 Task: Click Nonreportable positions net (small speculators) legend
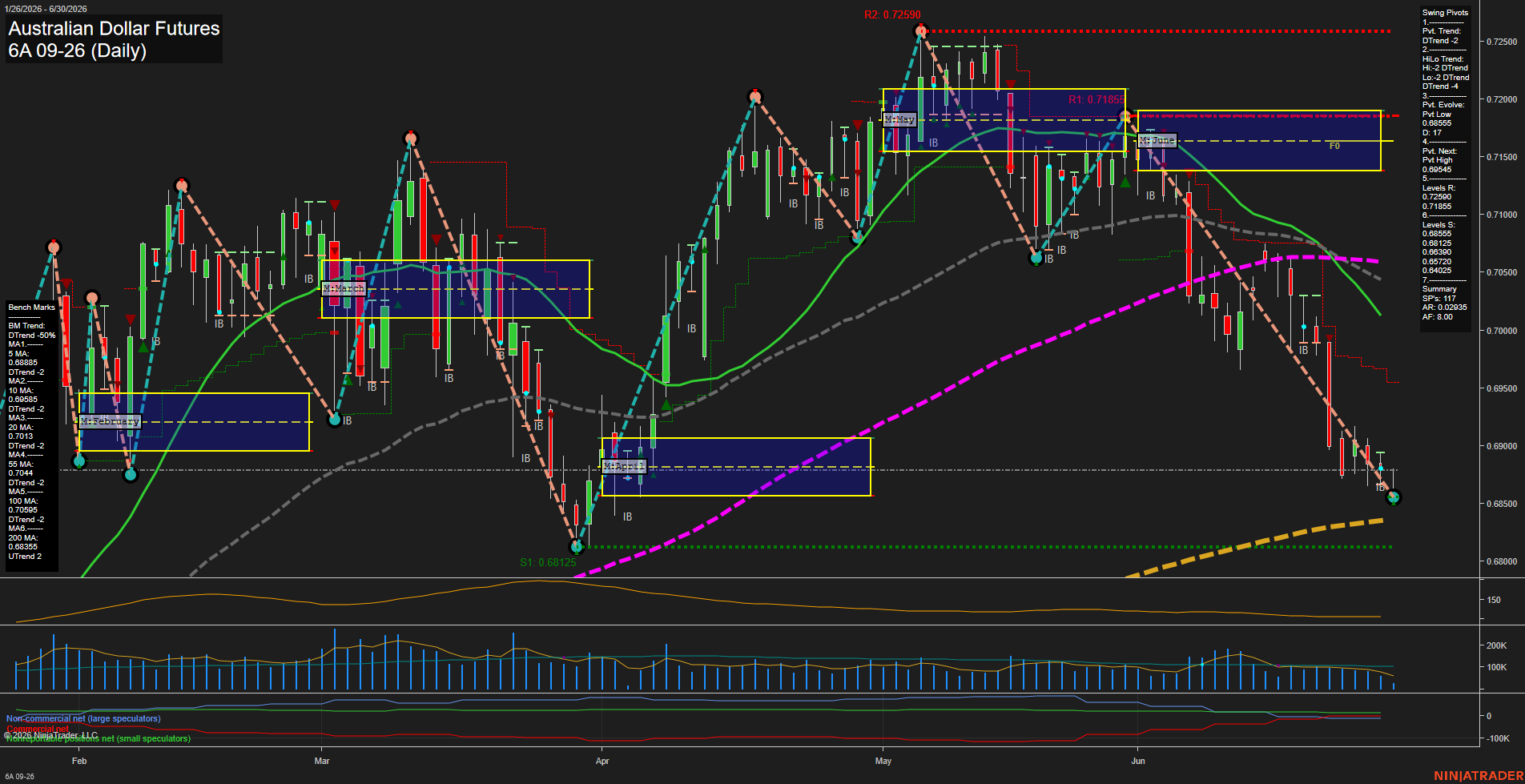click(x=99, y=738)
